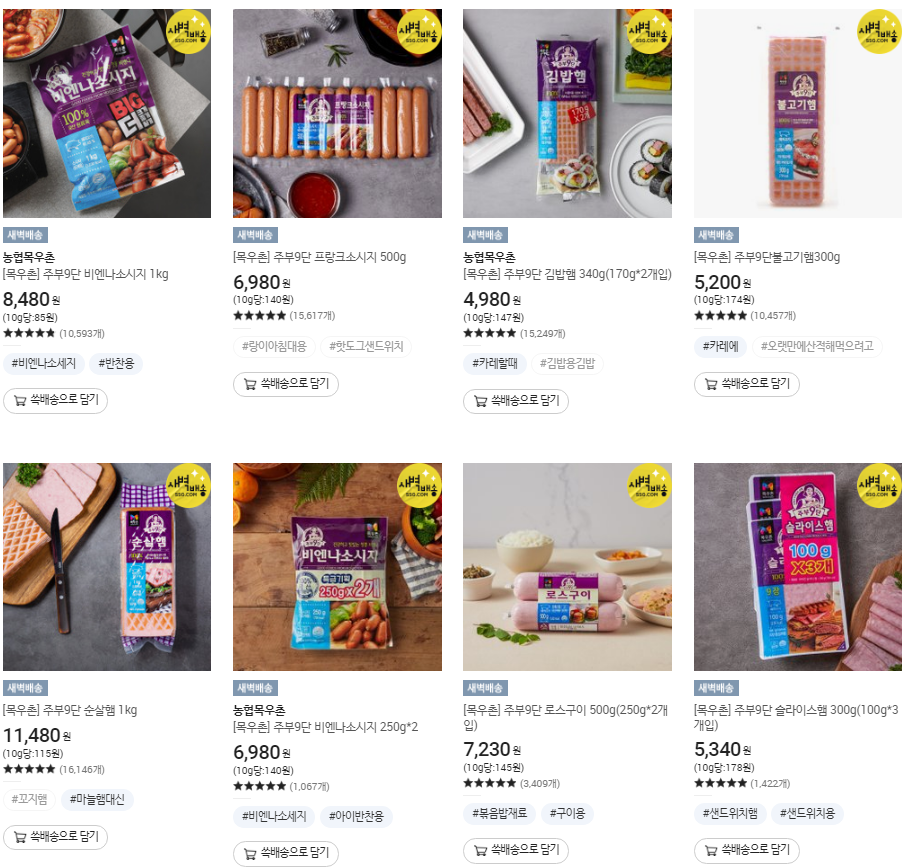Click the #볶음밥재료 tag
The height and width of the screenshot is (868, 905).
[x=499, y=814]
